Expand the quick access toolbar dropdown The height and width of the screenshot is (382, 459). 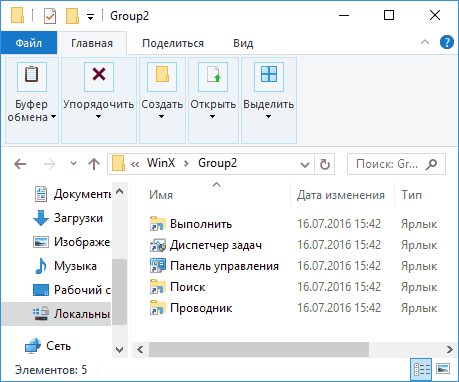(x=90, y=17)
